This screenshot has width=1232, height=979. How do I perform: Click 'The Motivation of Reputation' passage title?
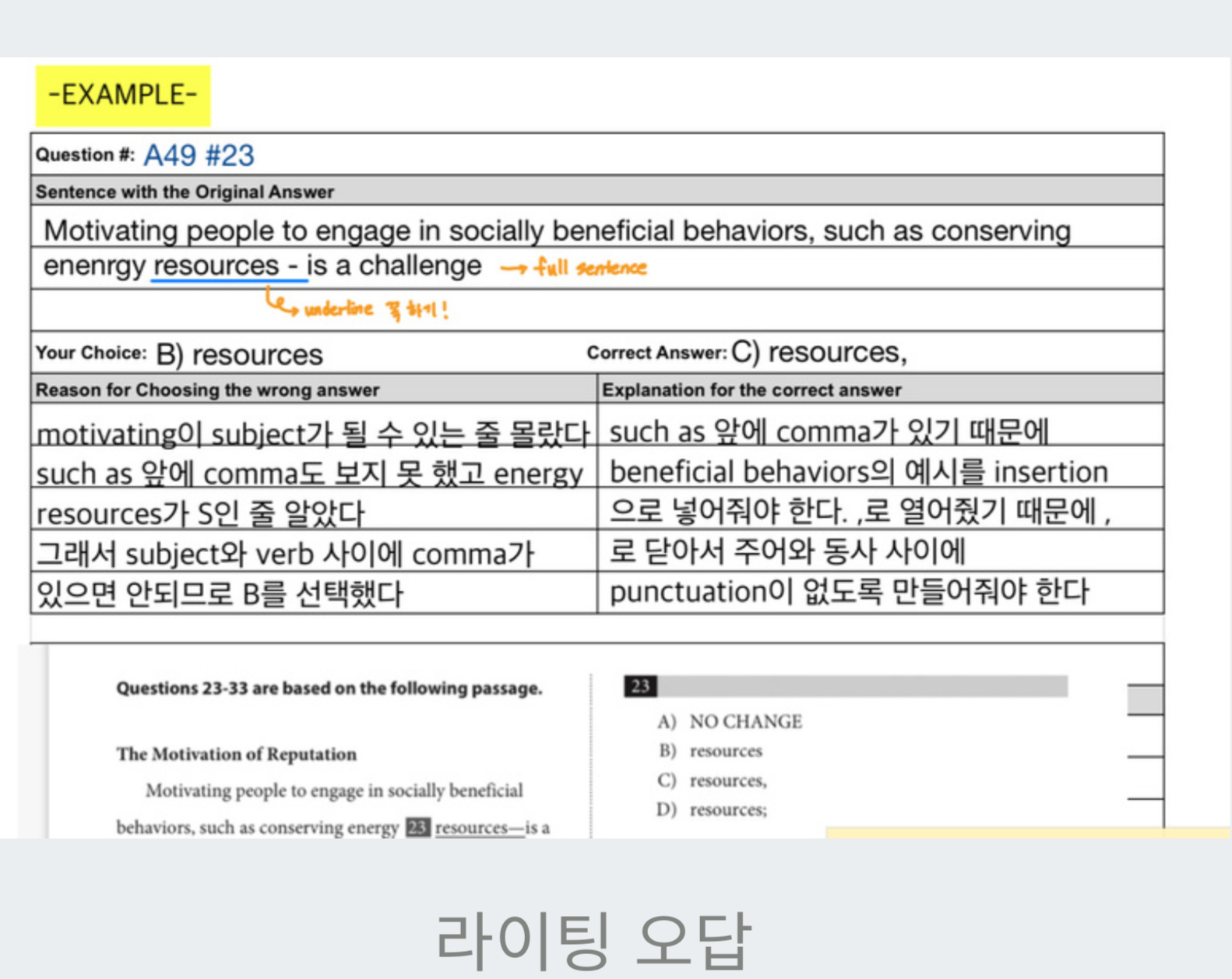point(236,754)
